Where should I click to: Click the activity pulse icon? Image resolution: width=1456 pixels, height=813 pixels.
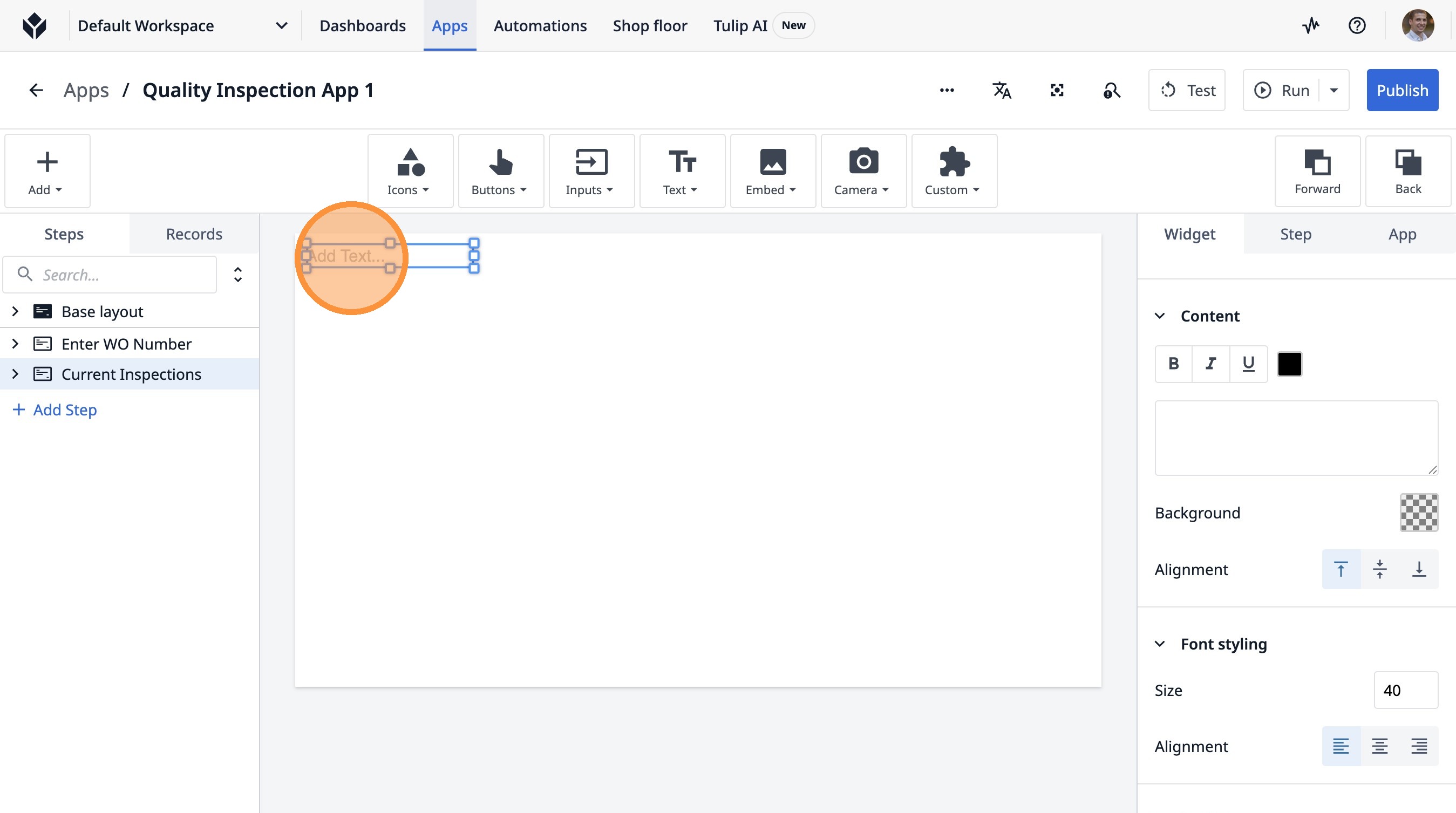1311,25
